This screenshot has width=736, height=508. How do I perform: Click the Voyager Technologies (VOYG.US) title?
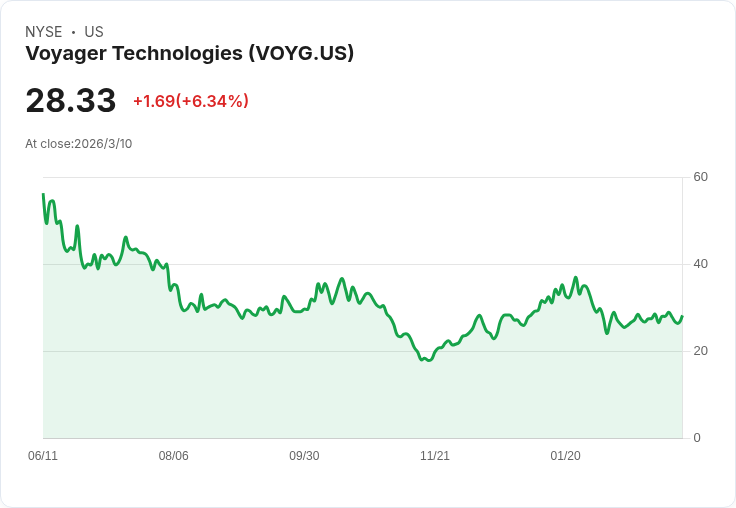pos(189,53)
